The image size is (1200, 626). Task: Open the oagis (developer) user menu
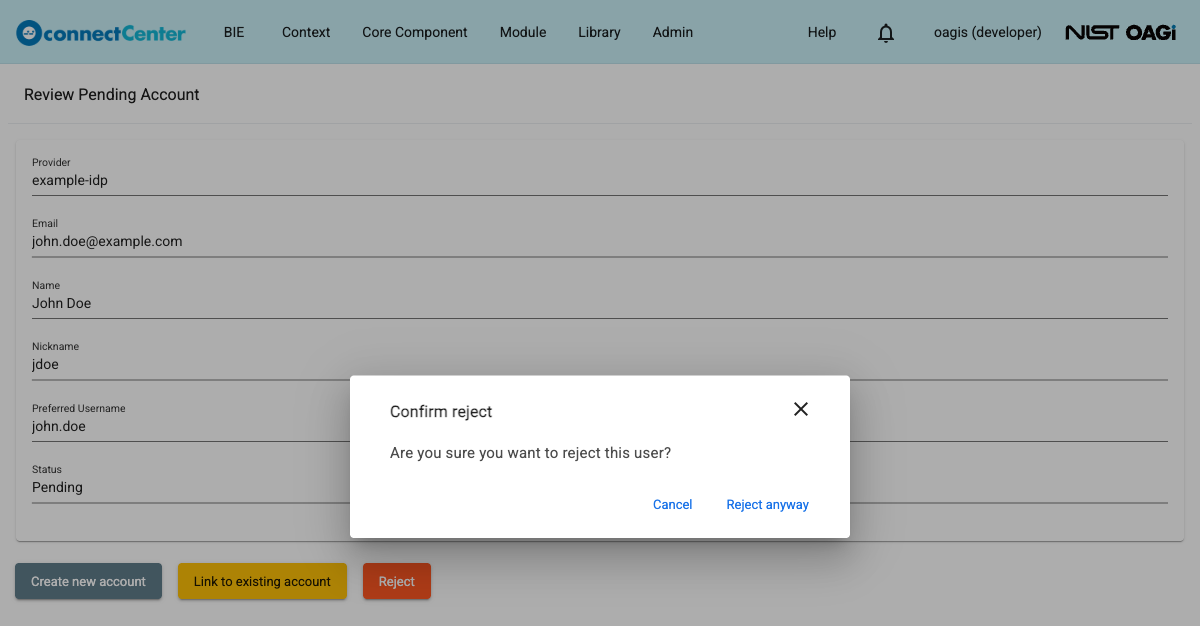click(987, 32)
